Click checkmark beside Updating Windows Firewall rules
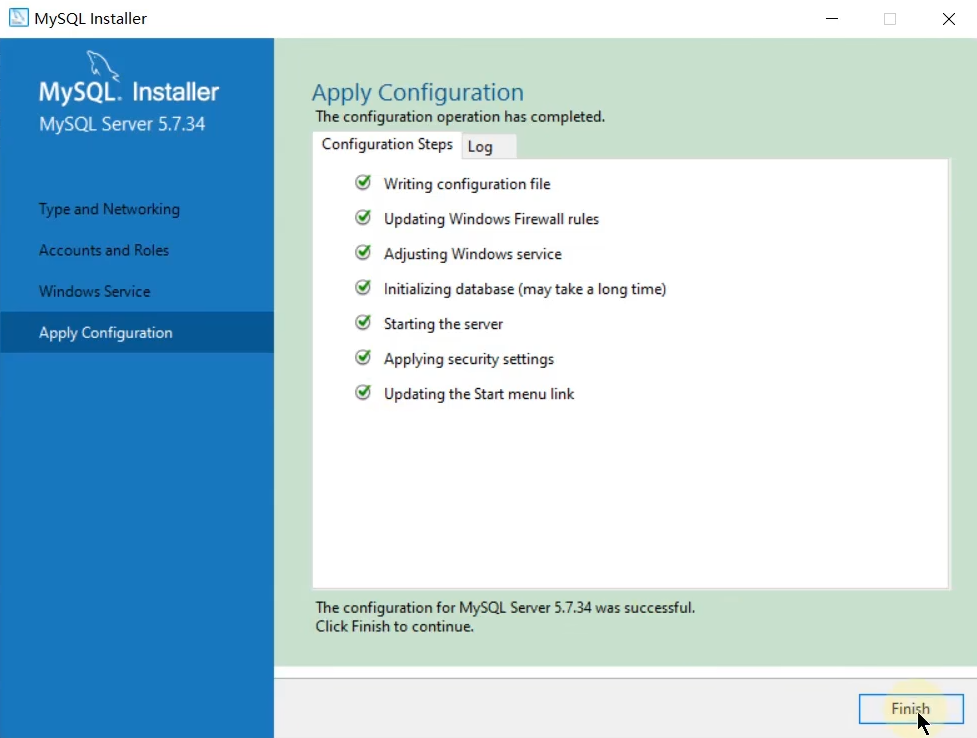Screen dimensions: 977x738 pos(363,218)
